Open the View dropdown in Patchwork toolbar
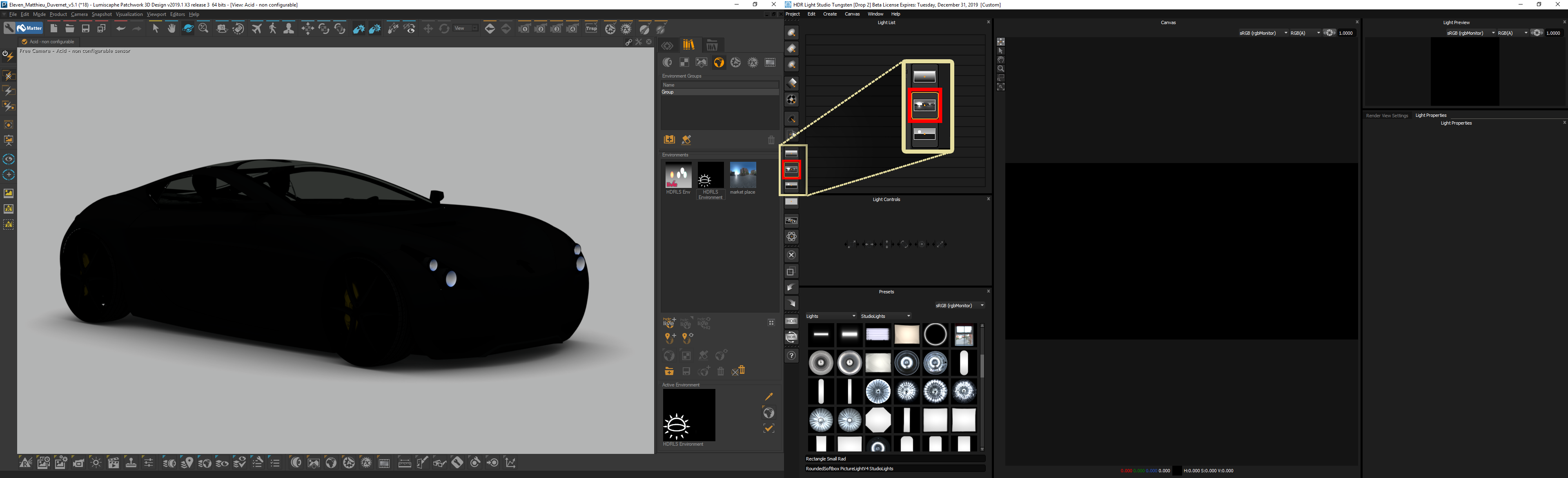Screen dimensions: 1568x478 point(466,28)
